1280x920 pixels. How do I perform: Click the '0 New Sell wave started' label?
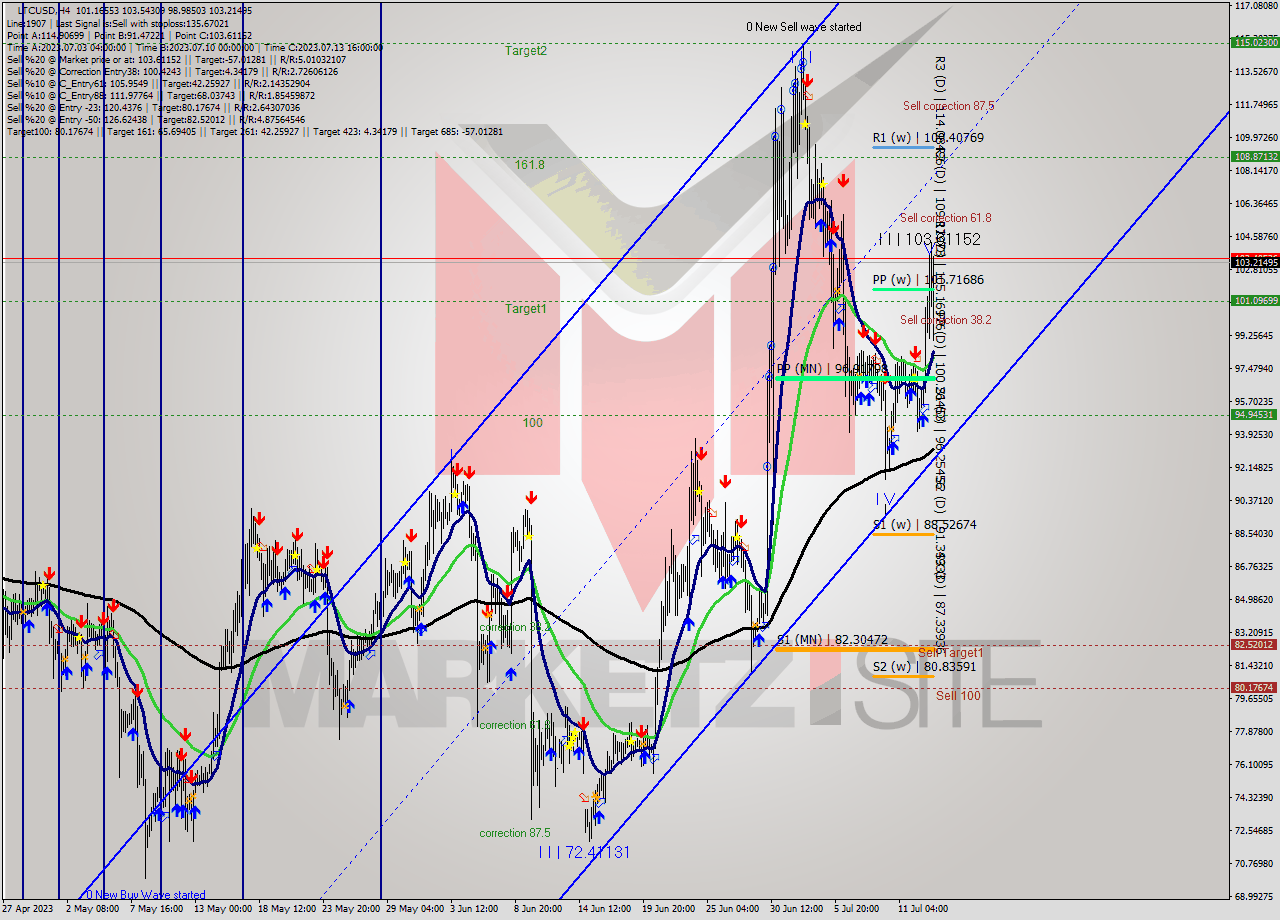[x=803, y=27]
